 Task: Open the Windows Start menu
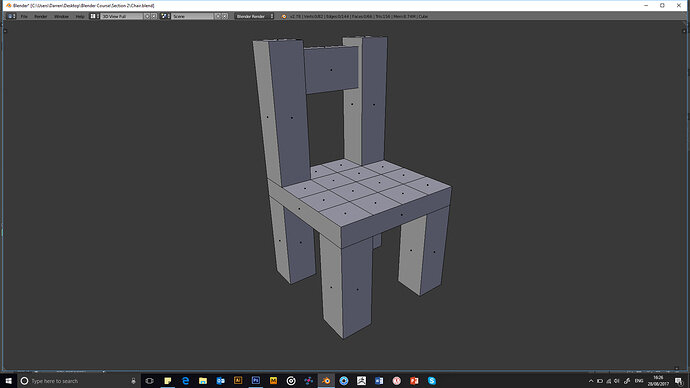click(x=8, y=381)
